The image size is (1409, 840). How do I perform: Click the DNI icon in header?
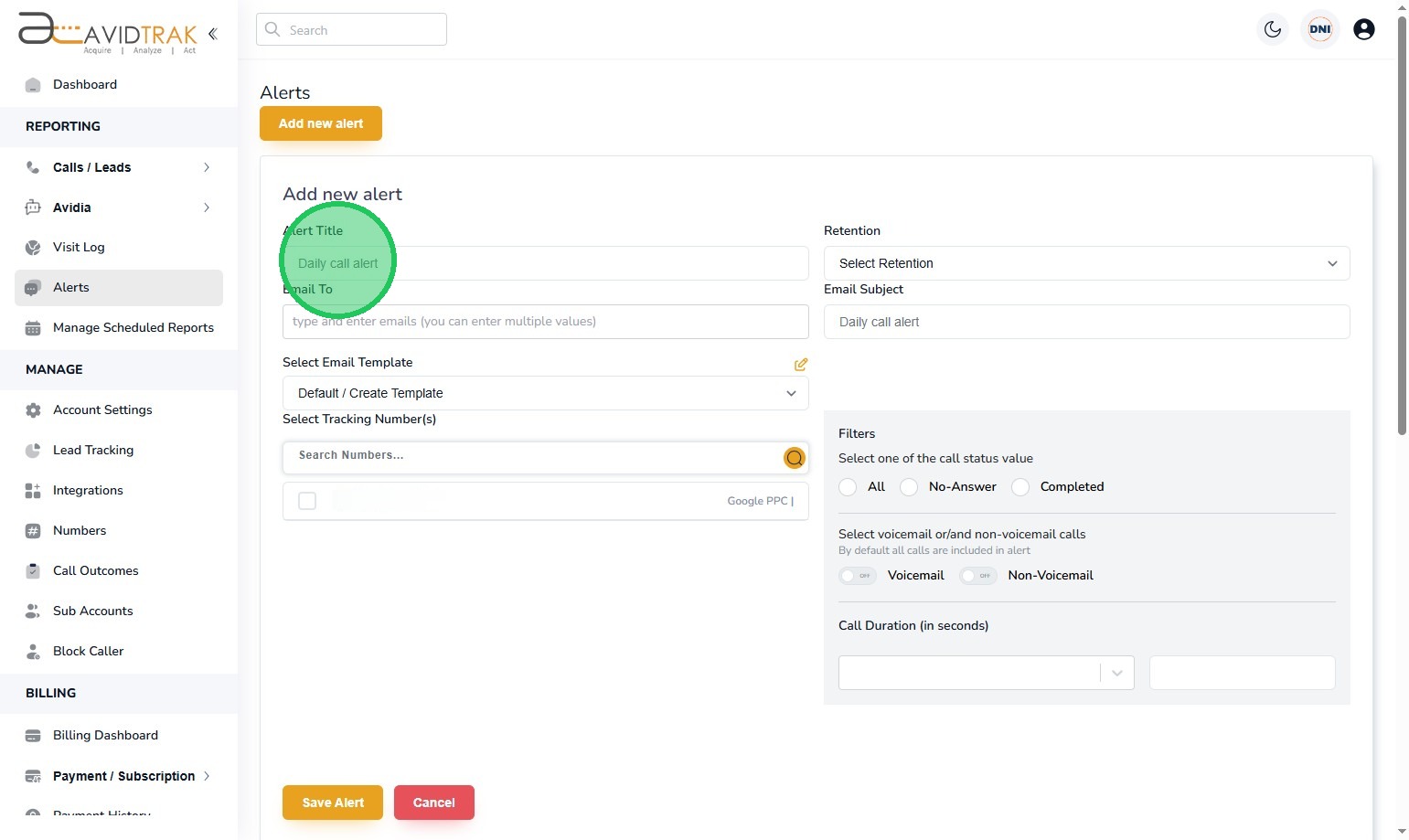point(1319,29)
